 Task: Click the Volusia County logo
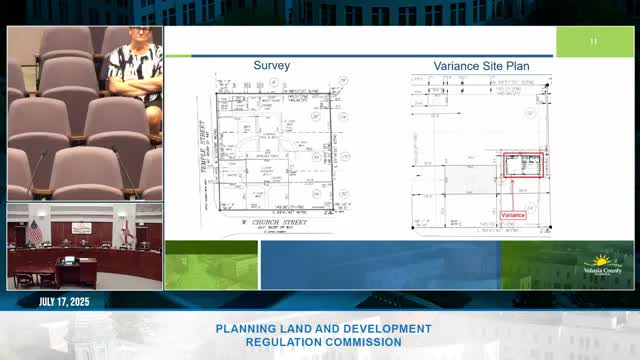602,265
